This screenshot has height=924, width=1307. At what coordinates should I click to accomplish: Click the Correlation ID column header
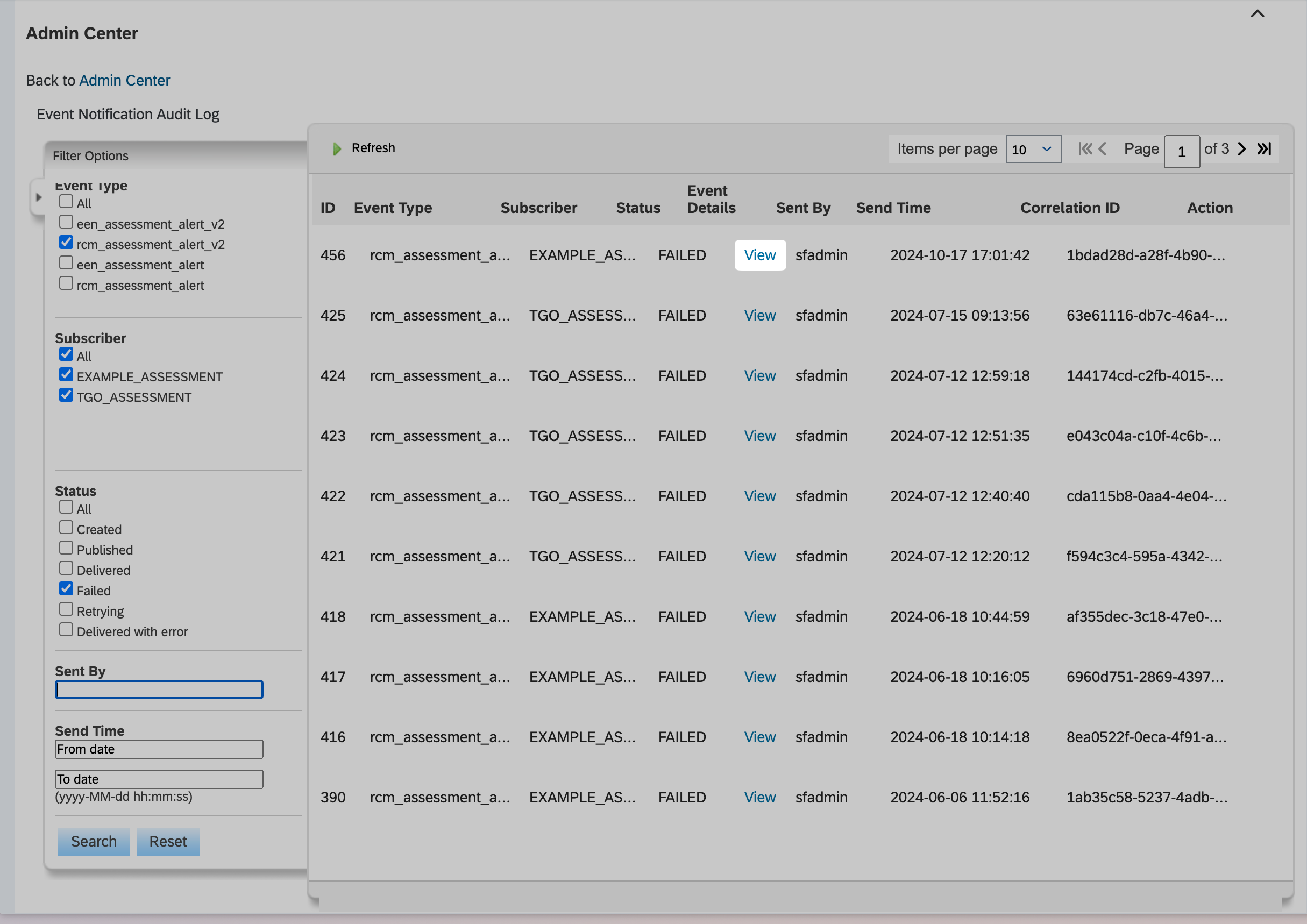tap(1070, 208)
